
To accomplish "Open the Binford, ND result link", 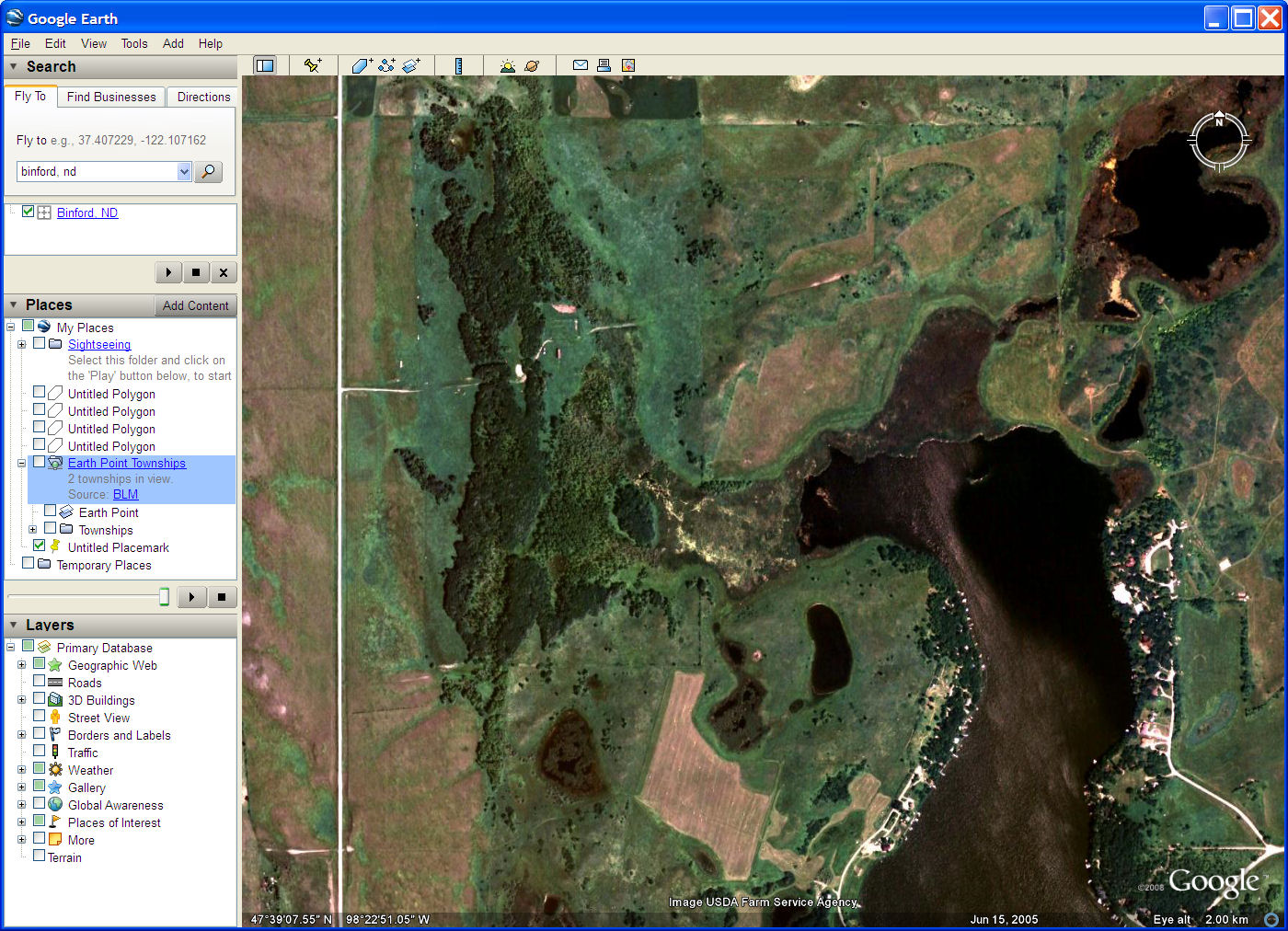I will click(87, 213).
